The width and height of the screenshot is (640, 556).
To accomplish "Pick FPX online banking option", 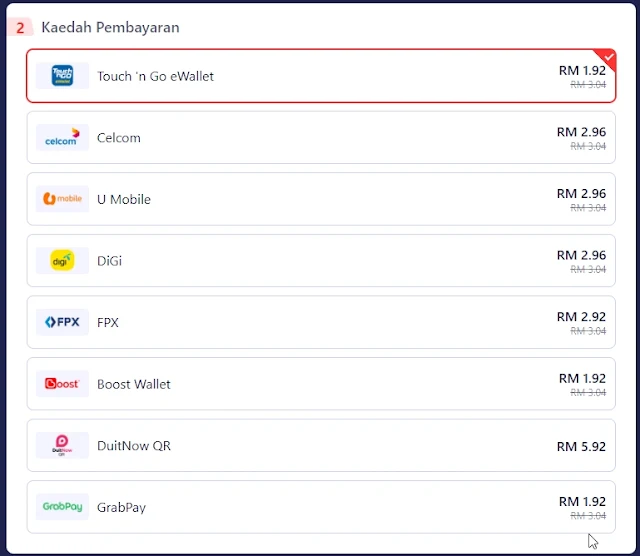I will point(108,323).
